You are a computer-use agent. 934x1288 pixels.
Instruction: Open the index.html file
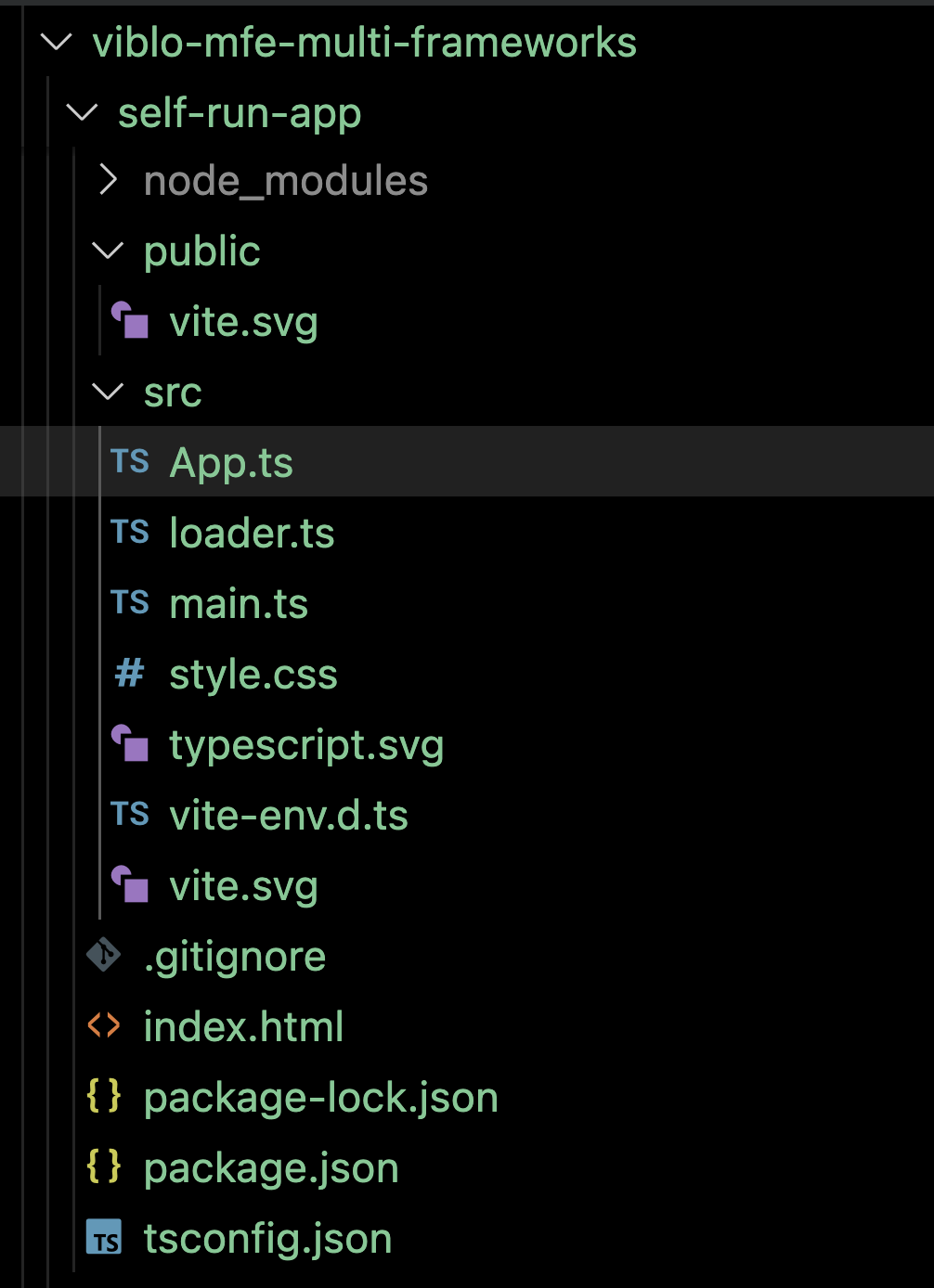pyautogui.click(x=243, y=1027)
